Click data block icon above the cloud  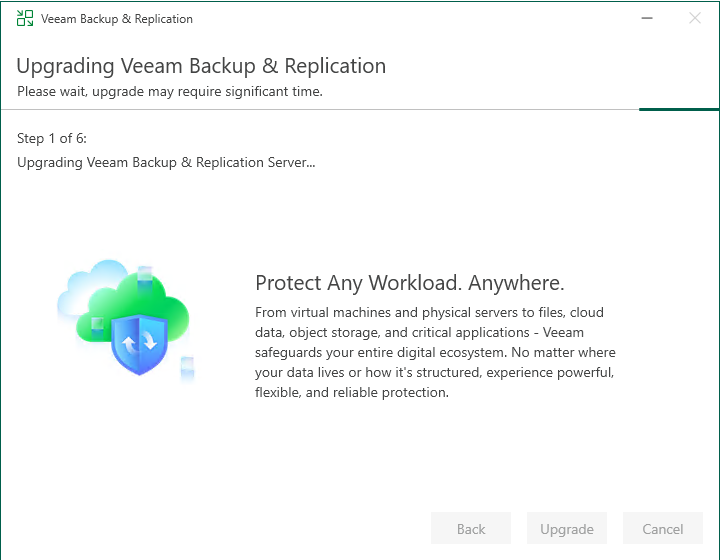tap(145, 273)
